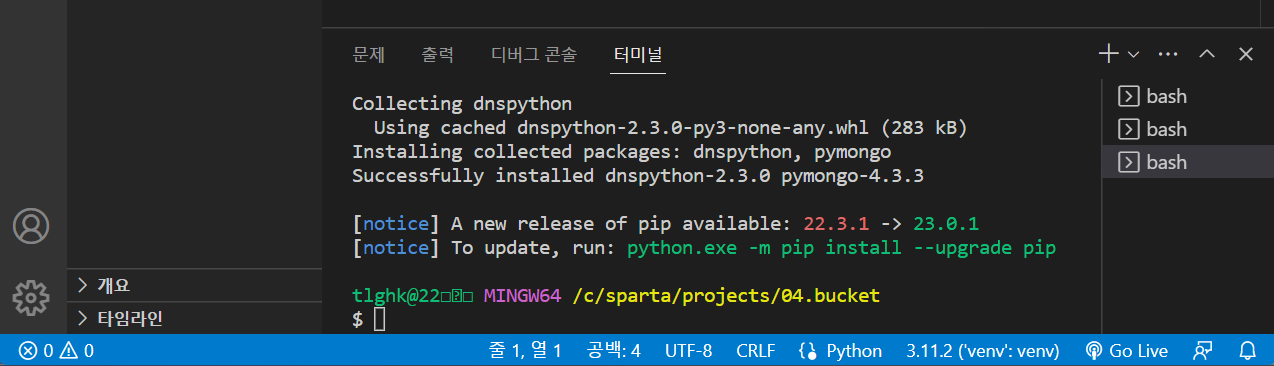Open notifications bell icon
Screen dimensions: 1274x366
click(x=1247, y=351)
